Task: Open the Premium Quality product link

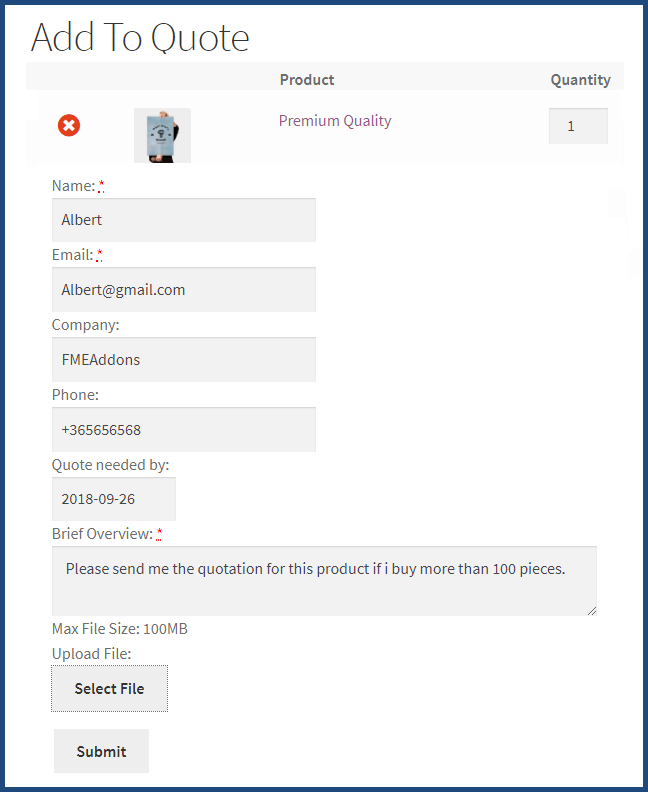Action: (x=335, y=121)
